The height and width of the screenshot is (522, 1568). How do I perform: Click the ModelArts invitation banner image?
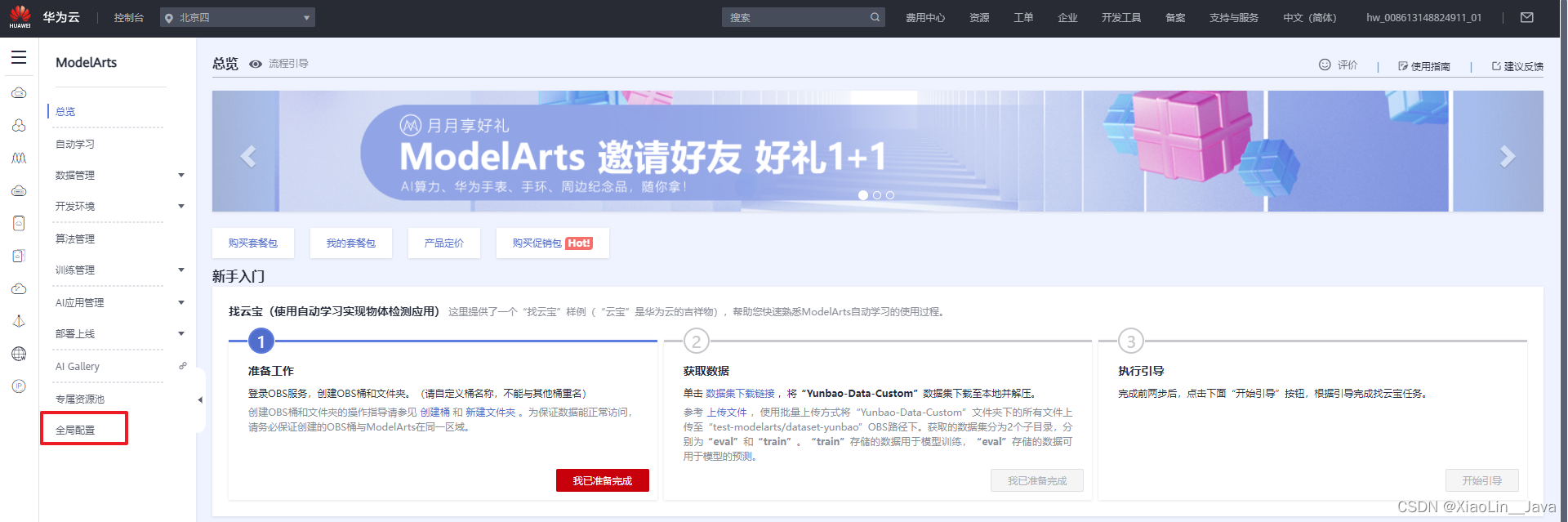(x=878, y=151)
